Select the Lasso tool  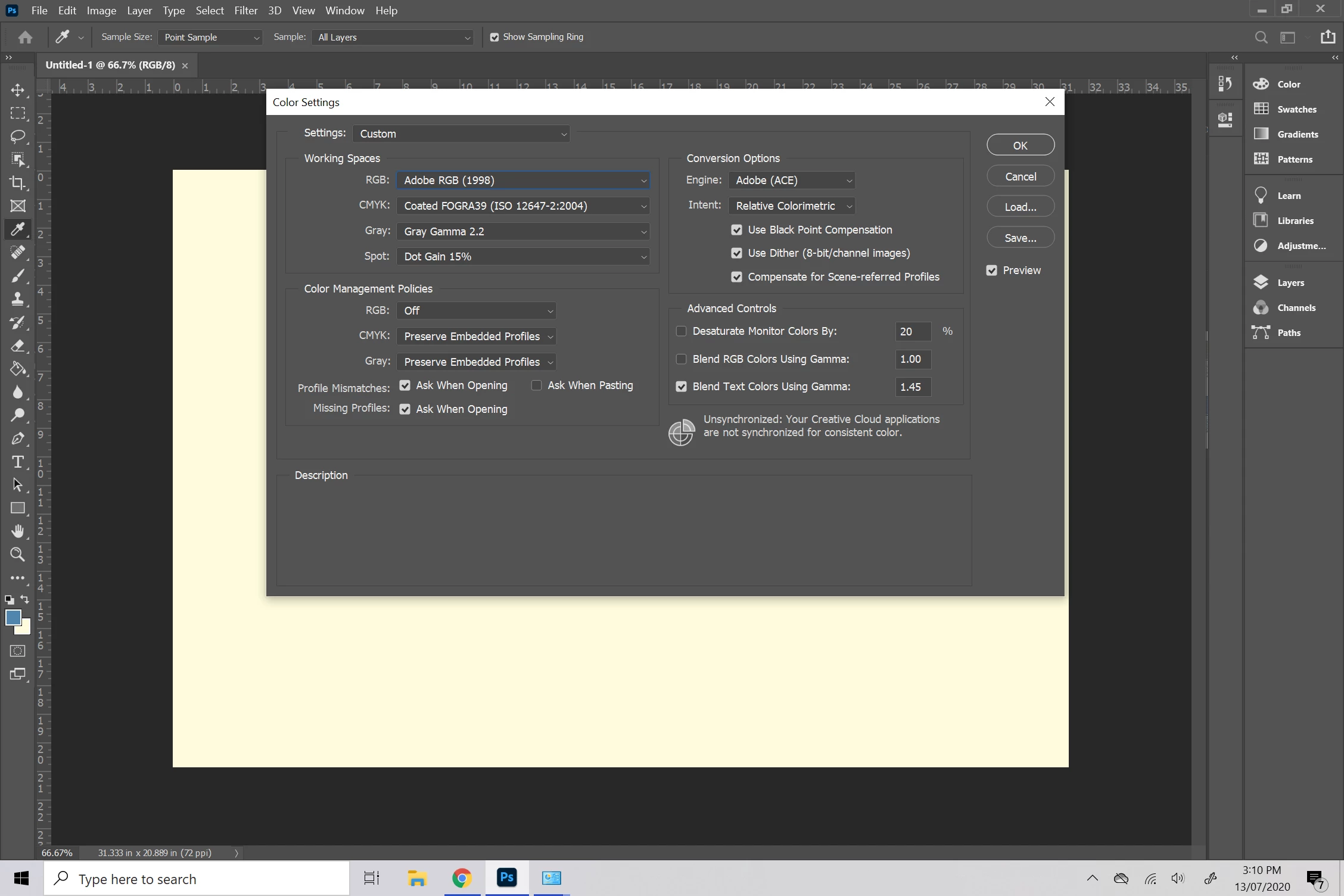point(18,136)
